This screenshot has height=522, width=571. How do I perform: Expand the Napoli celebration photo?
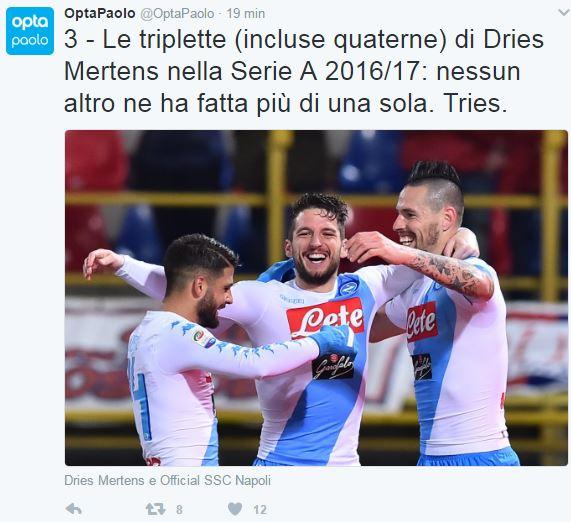pos(316,298)
